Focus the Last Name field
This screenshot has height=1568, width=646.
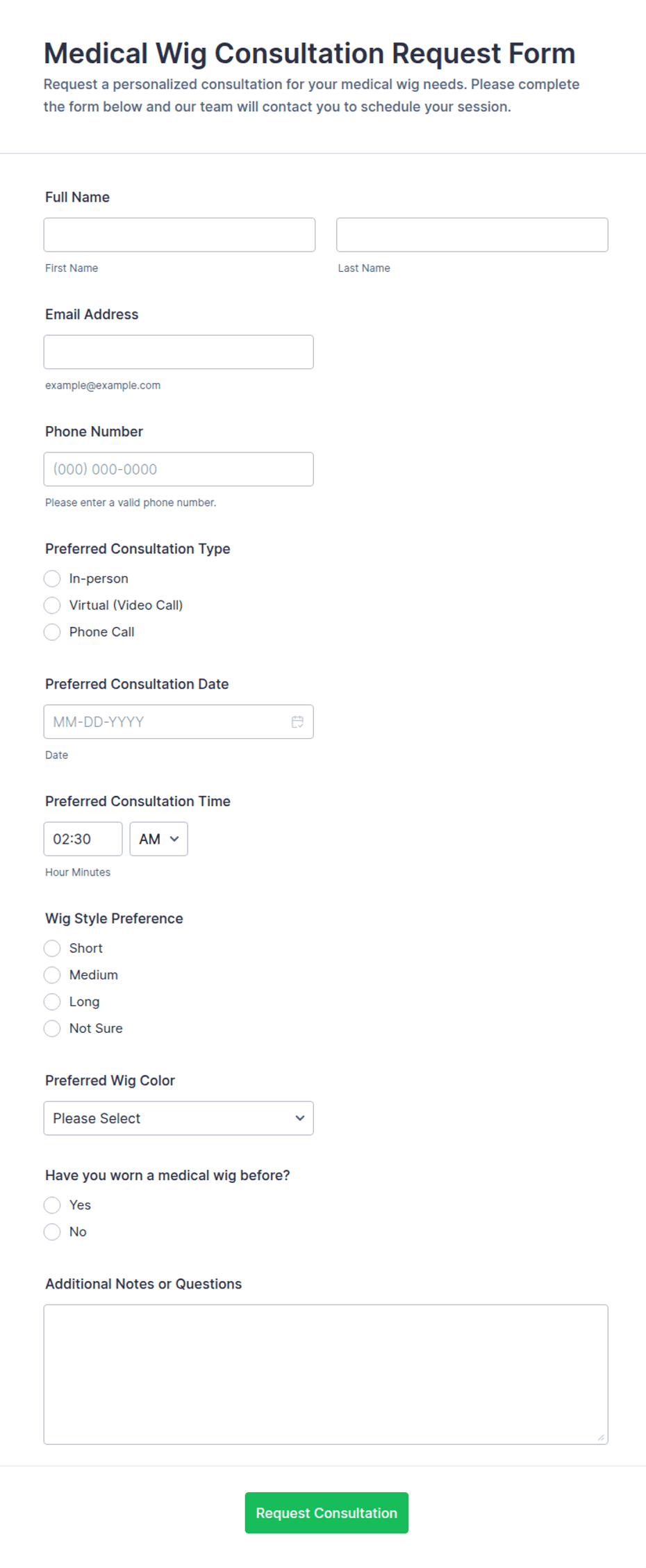pos(472,235)
